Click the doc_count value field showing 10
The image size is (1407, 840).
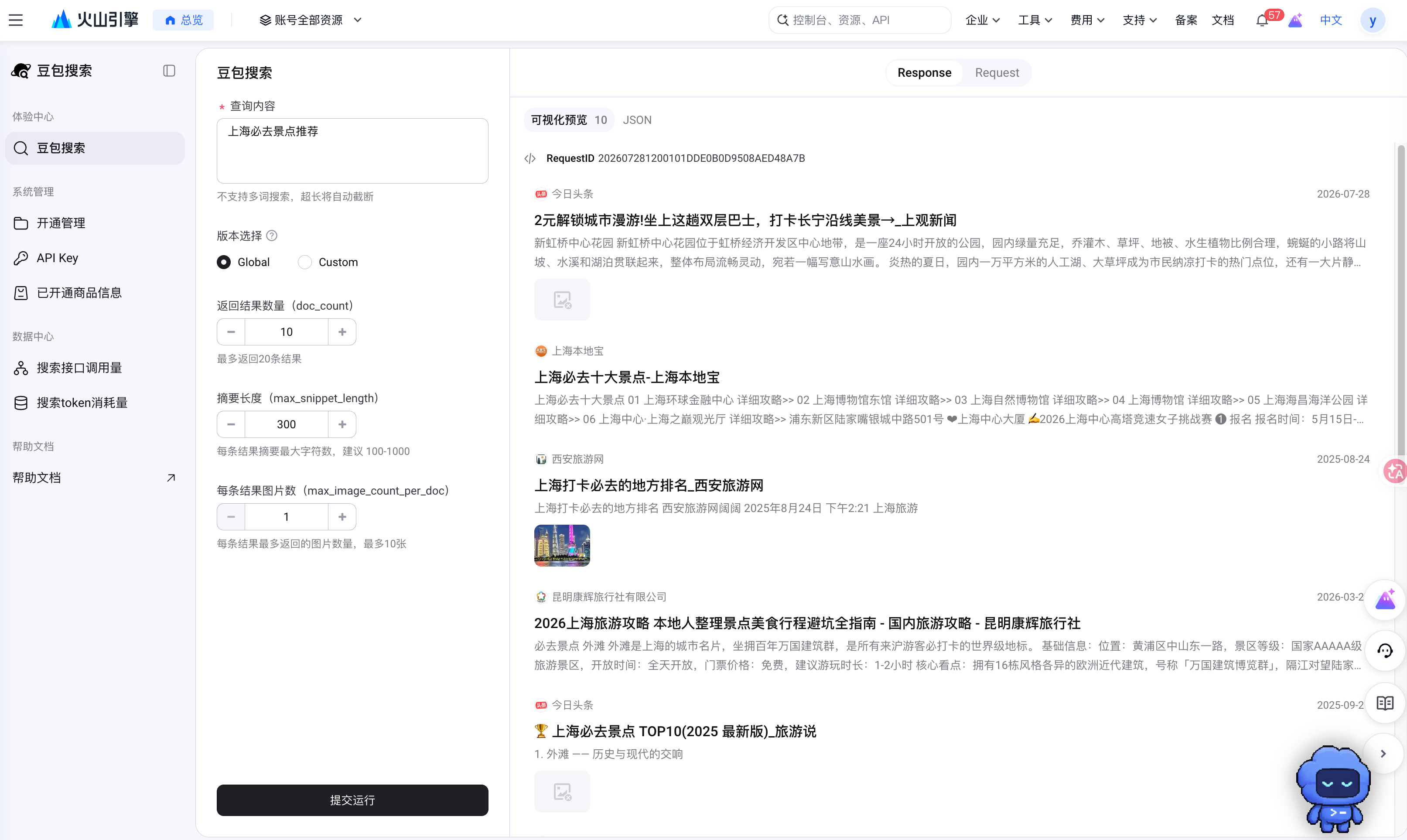click(287, 332)
